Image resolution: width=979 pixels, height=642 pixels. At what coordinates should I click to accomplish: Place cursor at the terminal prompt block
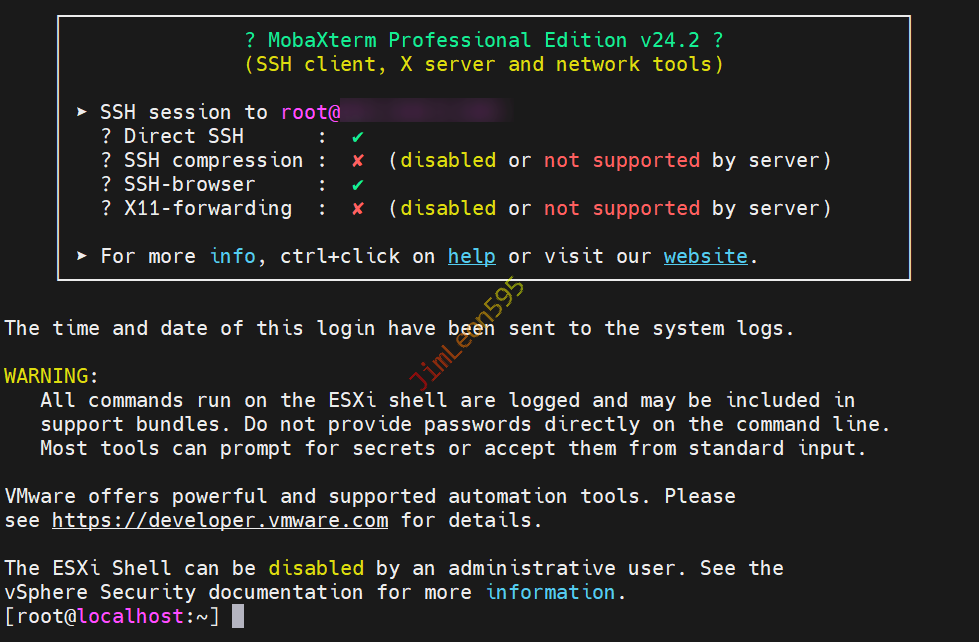click(x=237, y=616)
